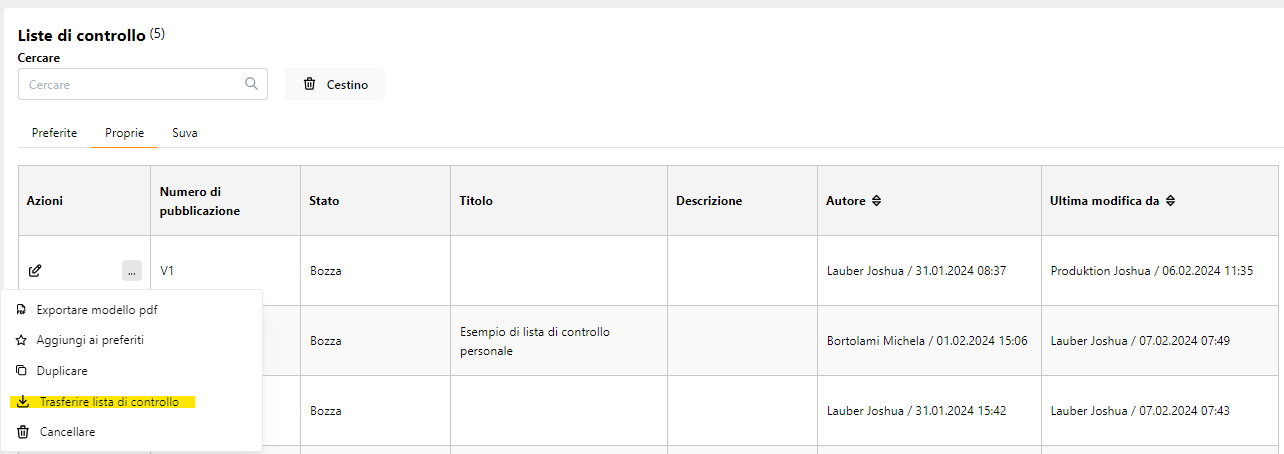
Task: Click the trash icon on Cestino button
Action: tap(310, 84)
